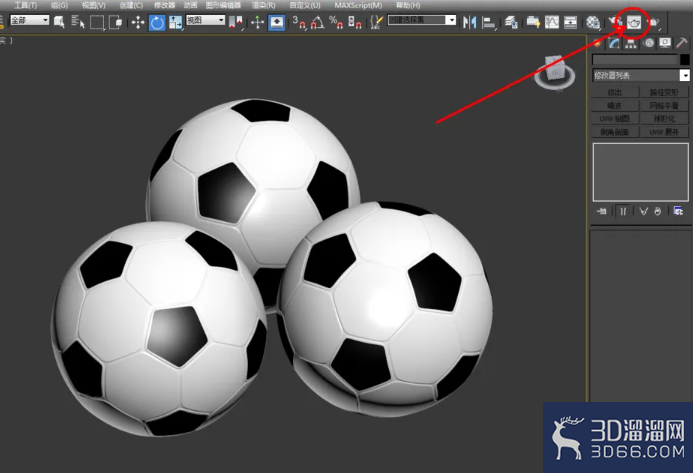This screenshot has width=693, height=473.
Task: Open the Schematic View icon
Action: [571, 22]
